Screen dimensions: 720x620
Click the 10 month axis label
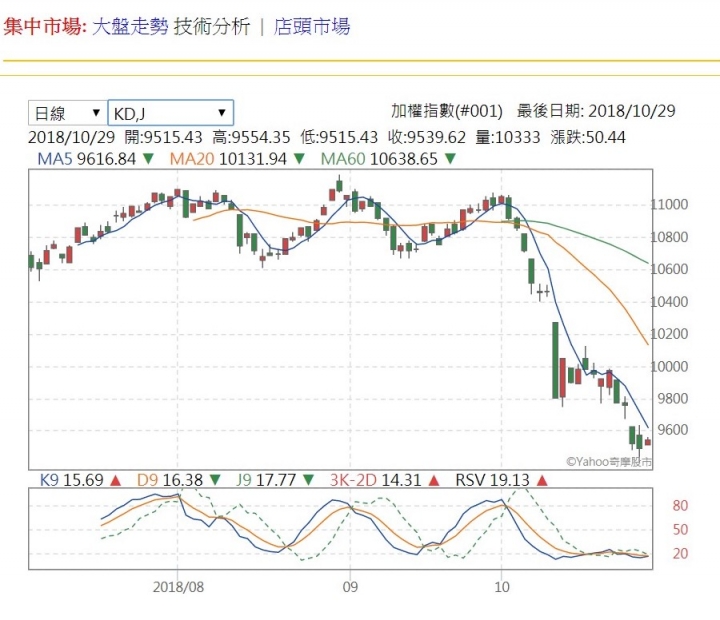502,587
